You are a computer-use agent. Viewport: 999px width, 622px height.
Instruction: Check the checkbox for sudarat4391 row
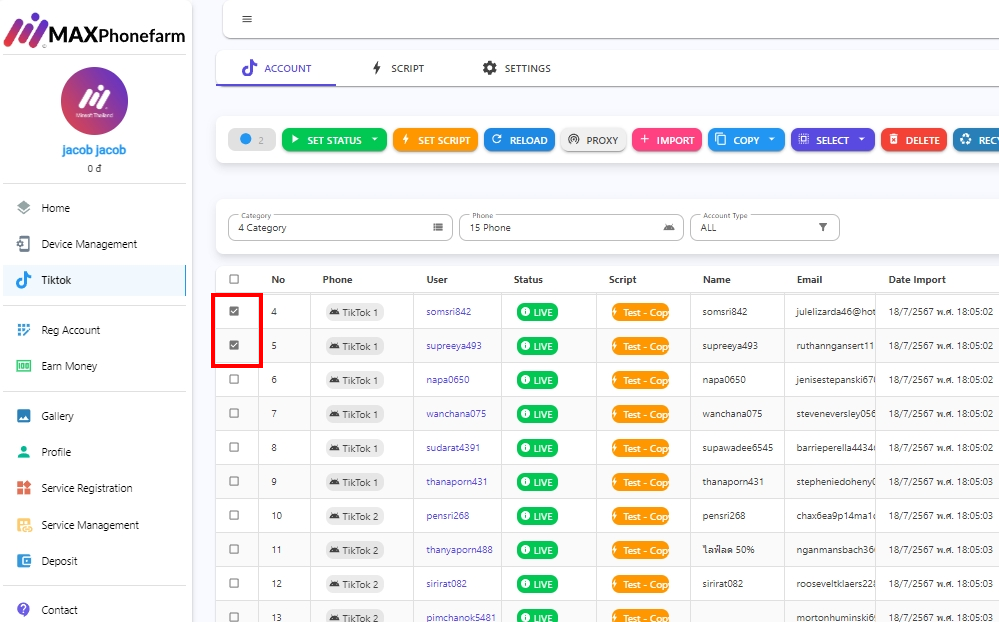(234, 447)
